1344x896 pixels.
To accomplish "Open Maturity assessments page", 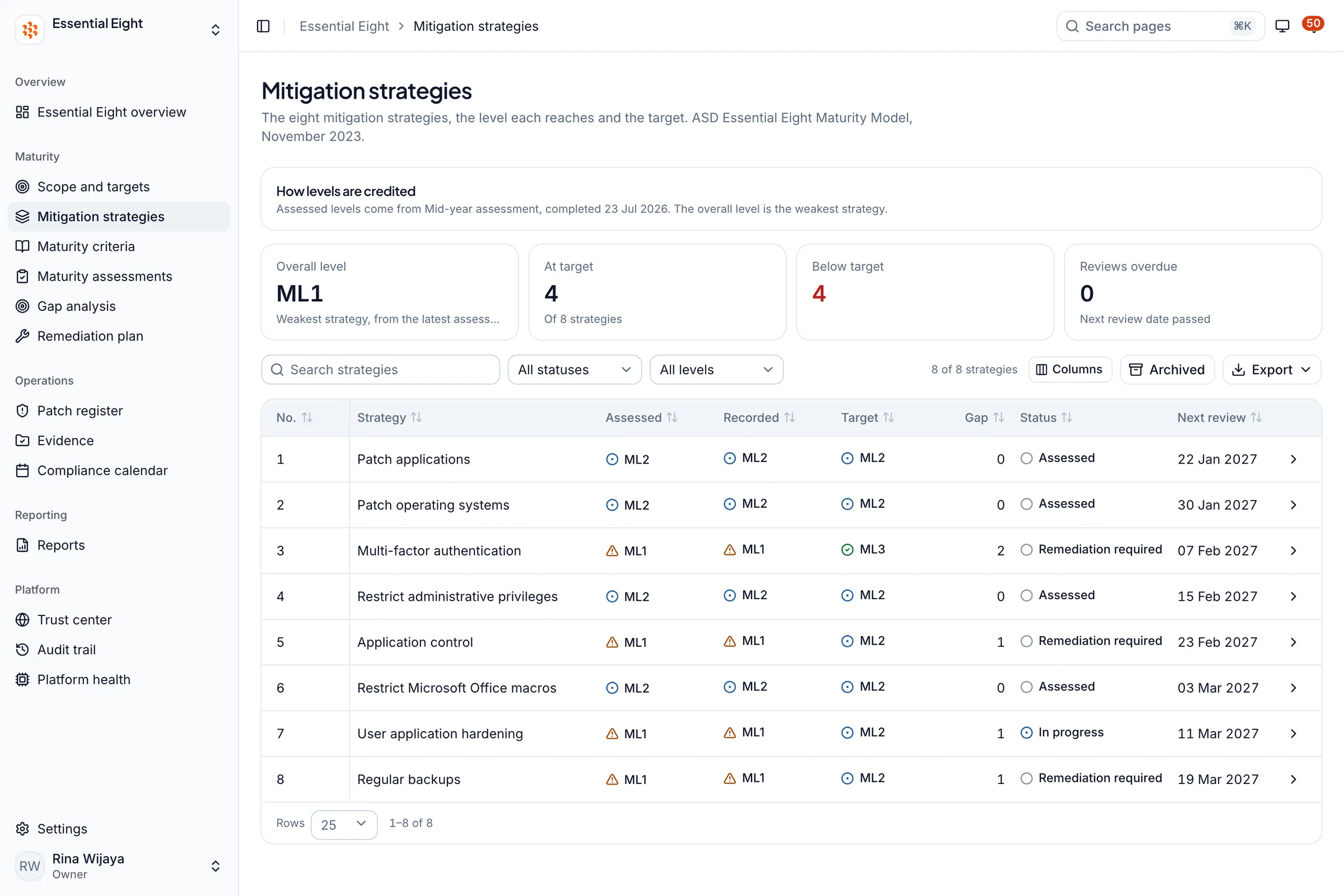I will pos(119,276).
